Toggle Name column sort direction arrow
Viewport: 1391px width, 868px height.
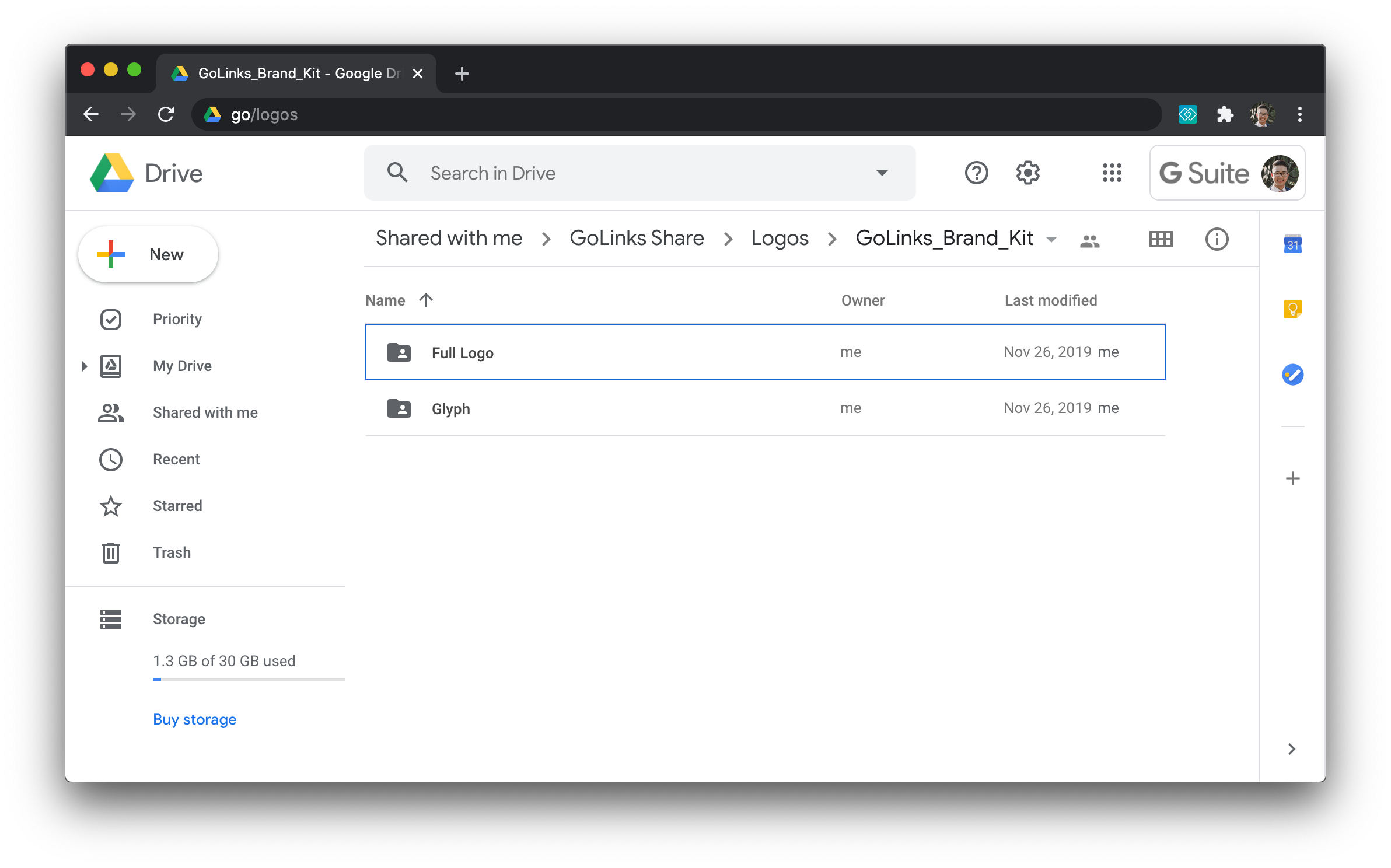pos(426,300)
